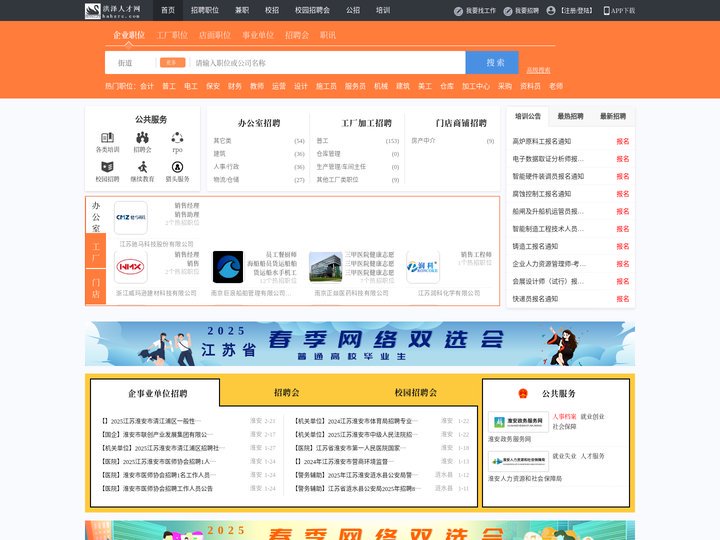Click the blue 搜索 search button
Viewport: 720px width, 540px height.
(492, 62)
